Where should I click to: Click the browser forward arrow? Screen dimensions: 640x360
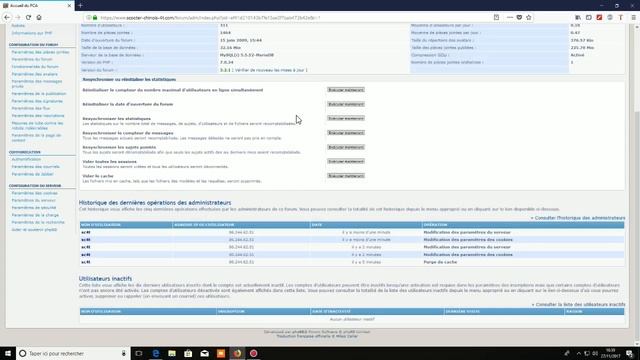[18, 18]
